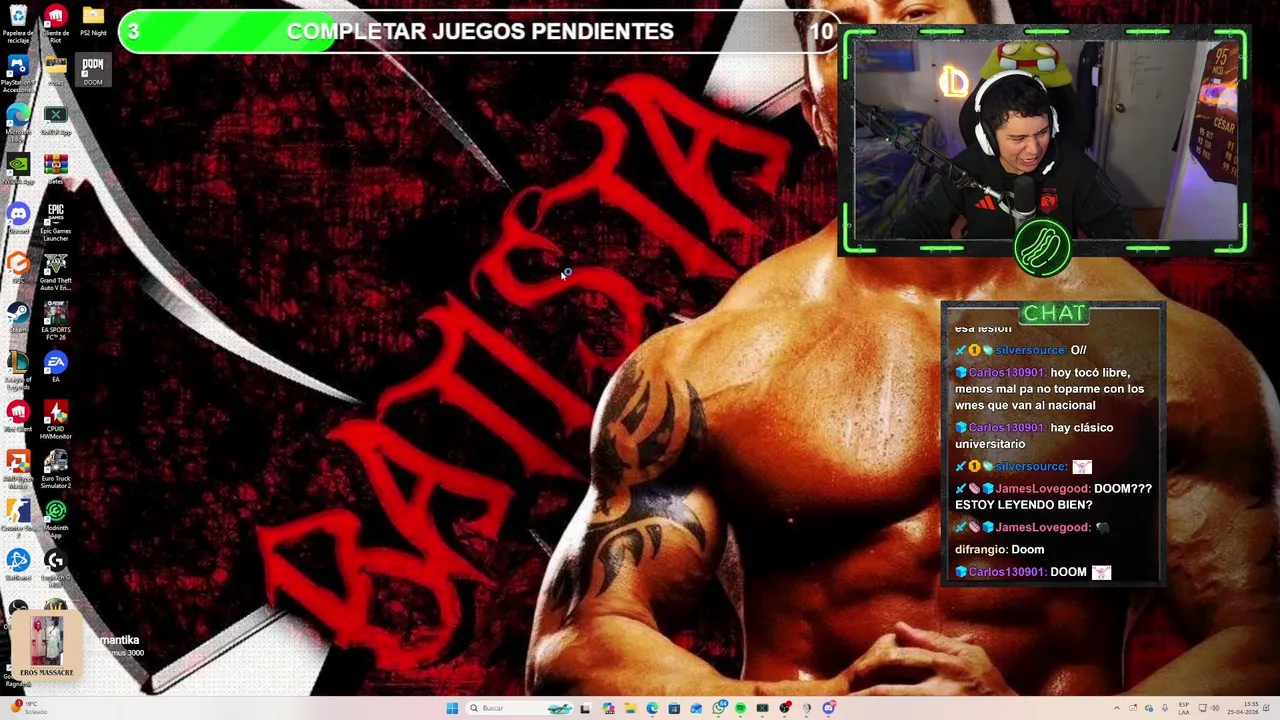Click Carlos130901's "hay clásico universitario" message
Screen dimensions: 1280x720
[1035, 435]
